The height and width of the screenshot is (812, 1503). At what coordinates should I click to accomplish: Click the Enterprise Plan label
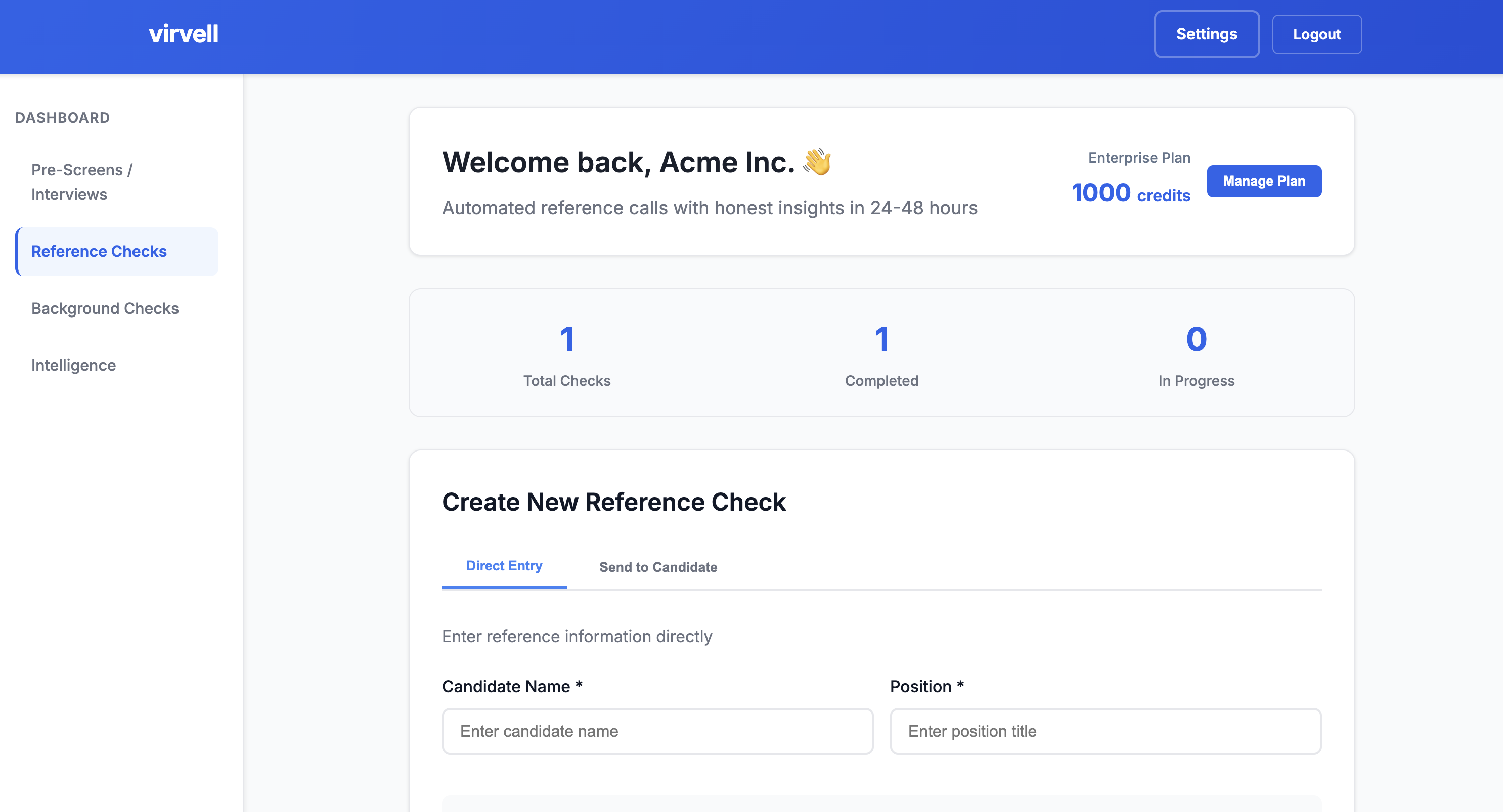click(1138, 157)
